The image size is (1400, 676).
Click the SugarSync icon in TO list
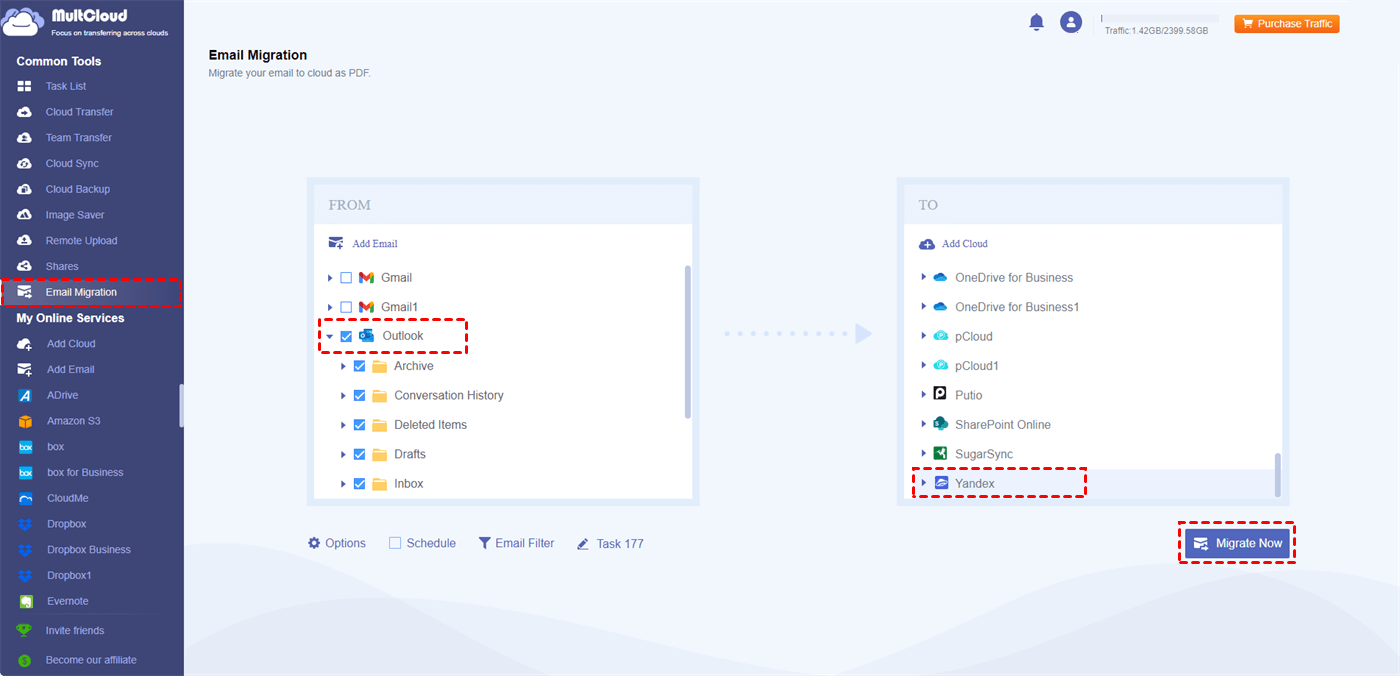click(x=940, y=454)
